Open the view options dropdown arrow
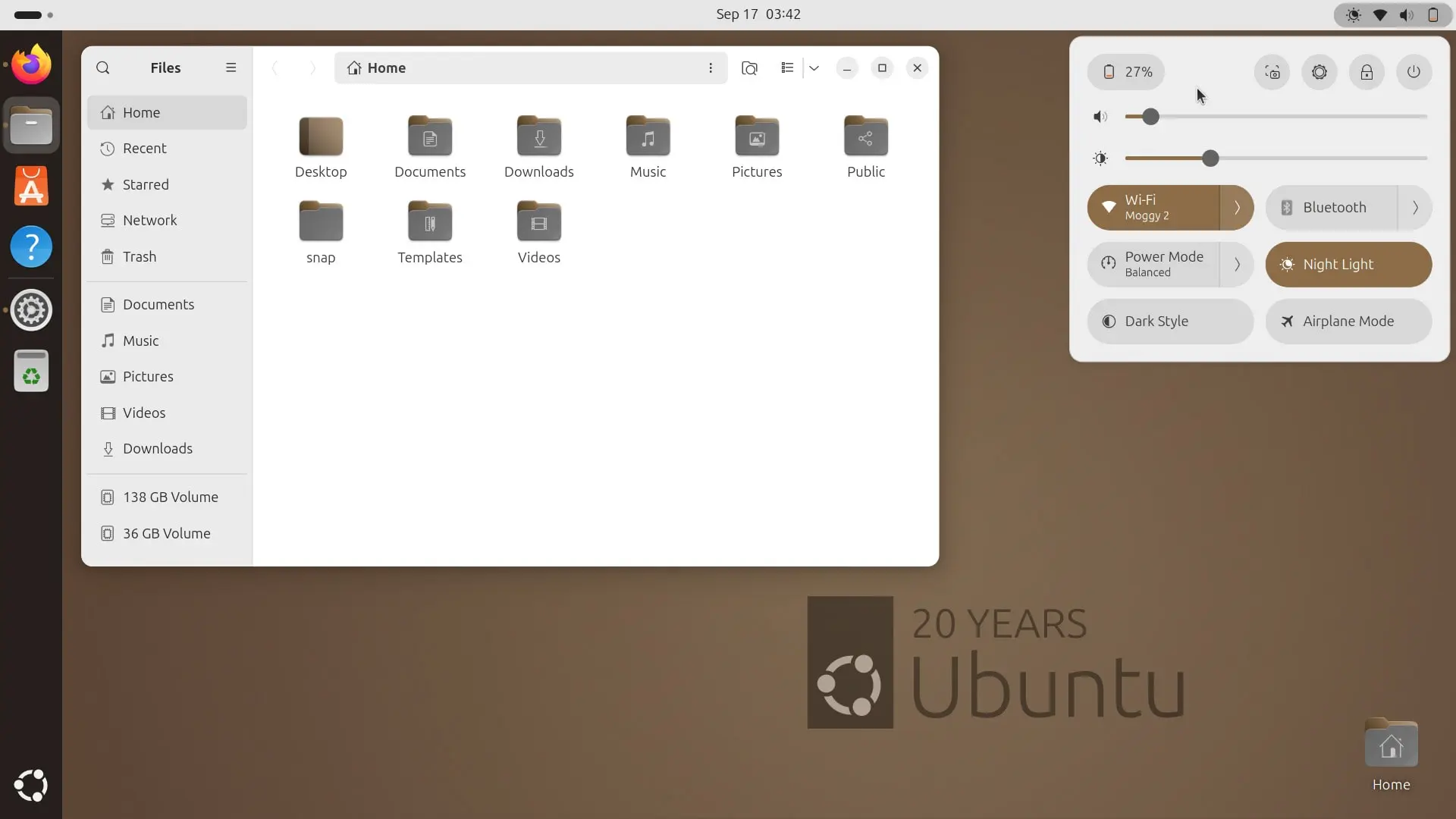 click(x=814, y=68)
